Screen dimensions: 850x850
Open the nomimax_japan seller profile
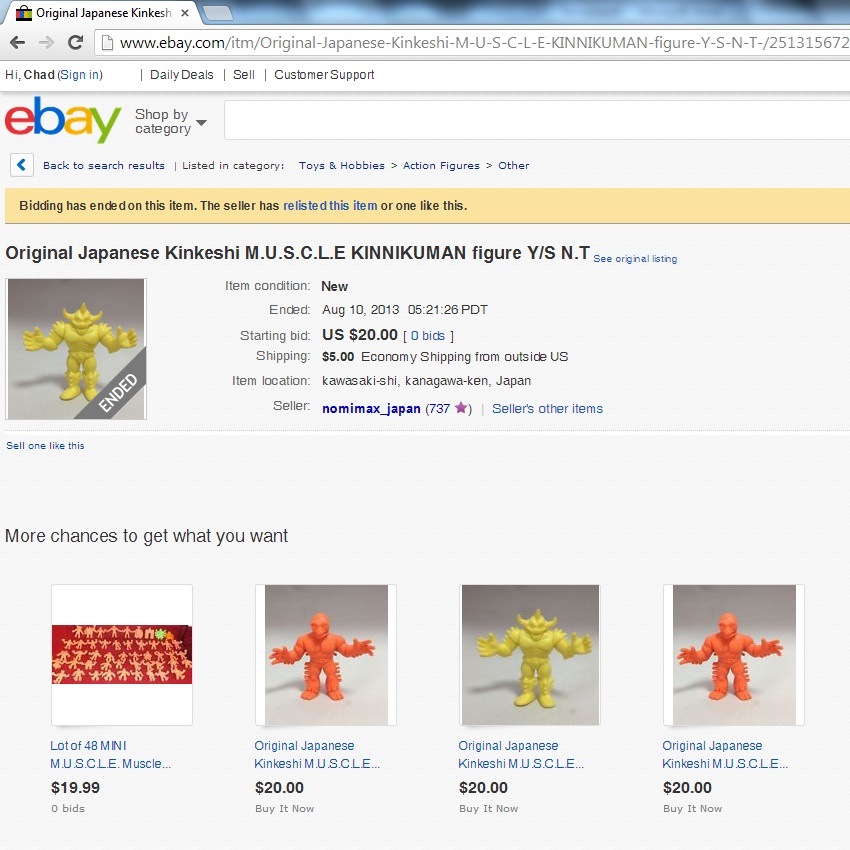click(x=371, y=409)
